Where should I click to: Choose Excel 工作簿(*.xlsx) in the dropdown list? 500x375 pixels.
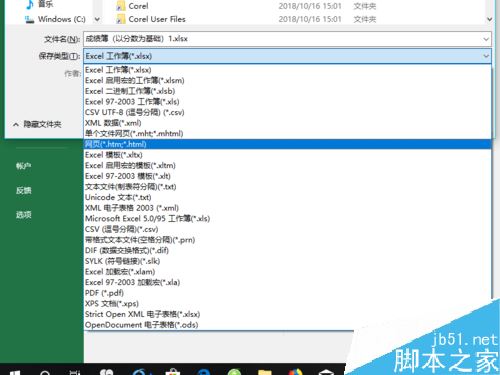pyautogui.click(x=288, y=70)
